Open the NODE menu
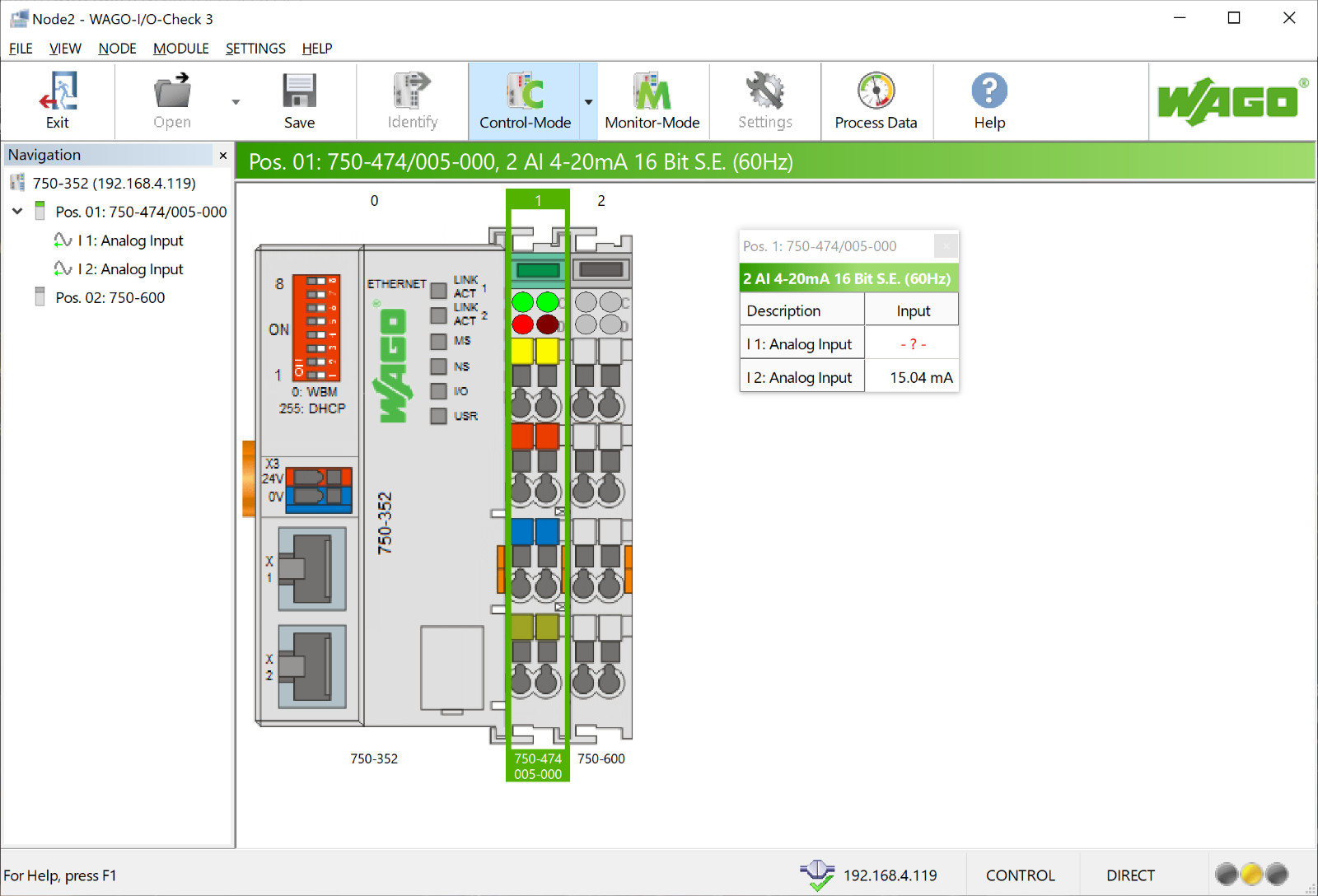 tap(117, 49)
